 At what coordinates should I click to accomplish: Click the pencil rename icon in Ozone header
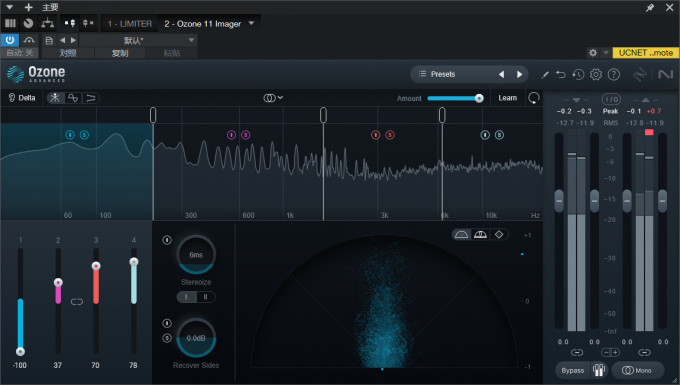(545, 75)
